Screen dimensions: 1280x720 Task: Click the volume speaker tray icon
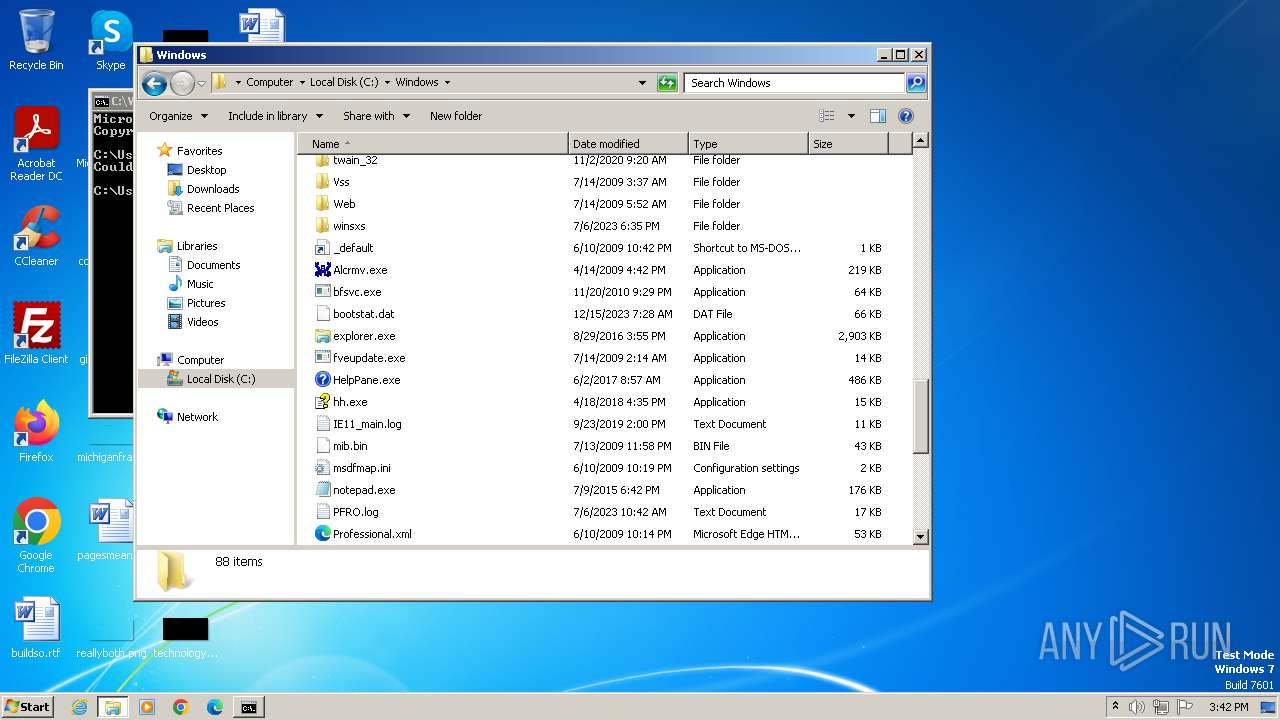click(1137, 707)
